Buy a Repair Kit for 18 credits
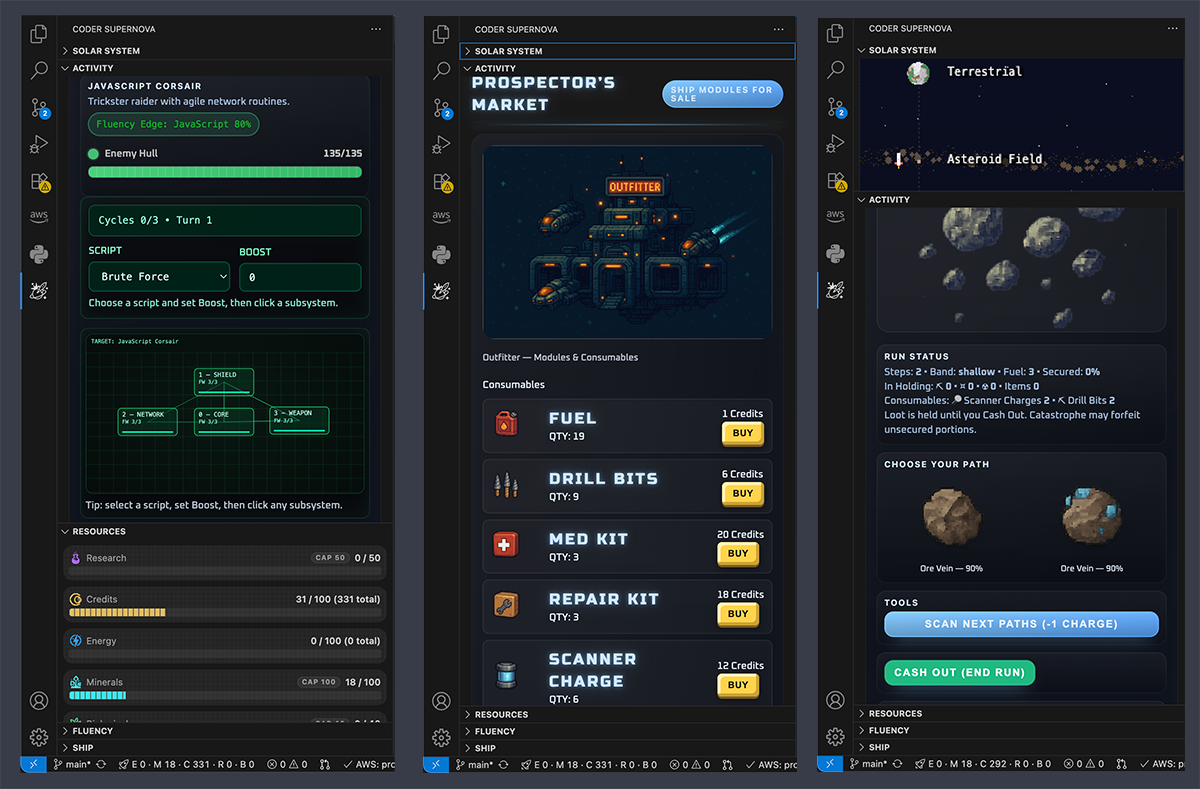This screenshot has height=789, width=1200. click(738, 613)
